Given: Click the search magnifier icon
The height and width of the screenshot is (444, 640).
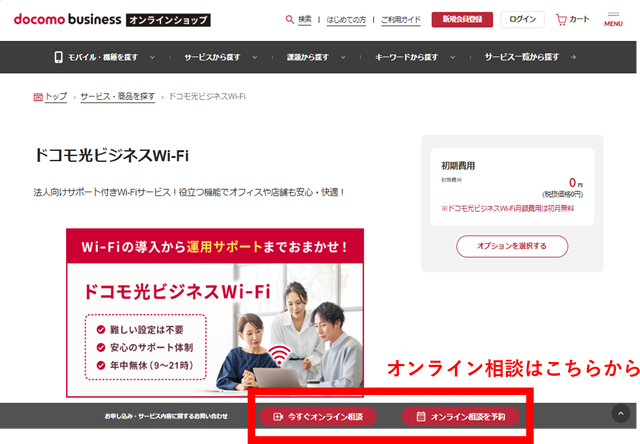Looking at the screenshot, I should (x=289, y=20).
